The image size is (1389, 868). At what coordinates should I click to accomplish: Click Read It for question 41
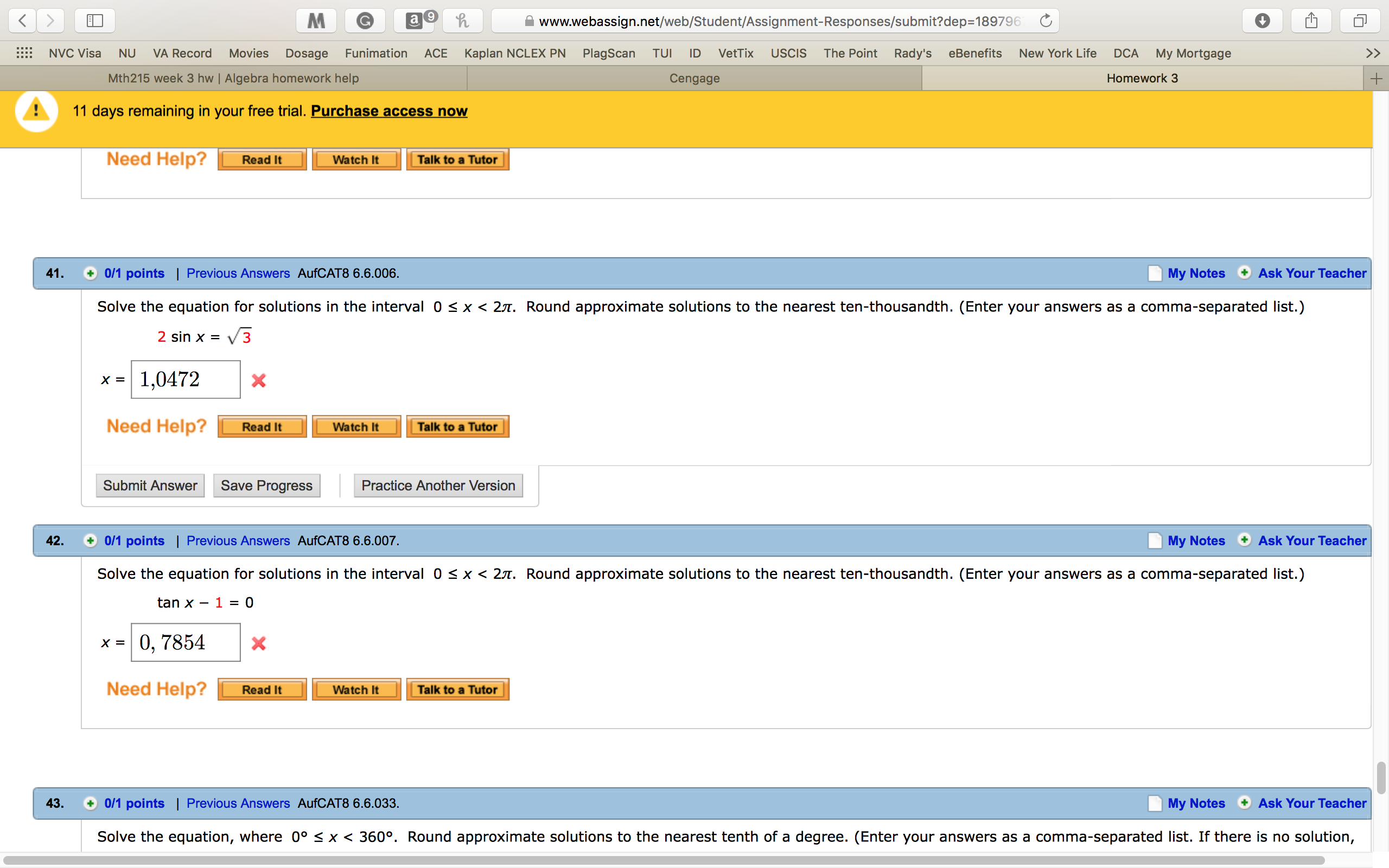pyautogui.click(x=262, y=426)
